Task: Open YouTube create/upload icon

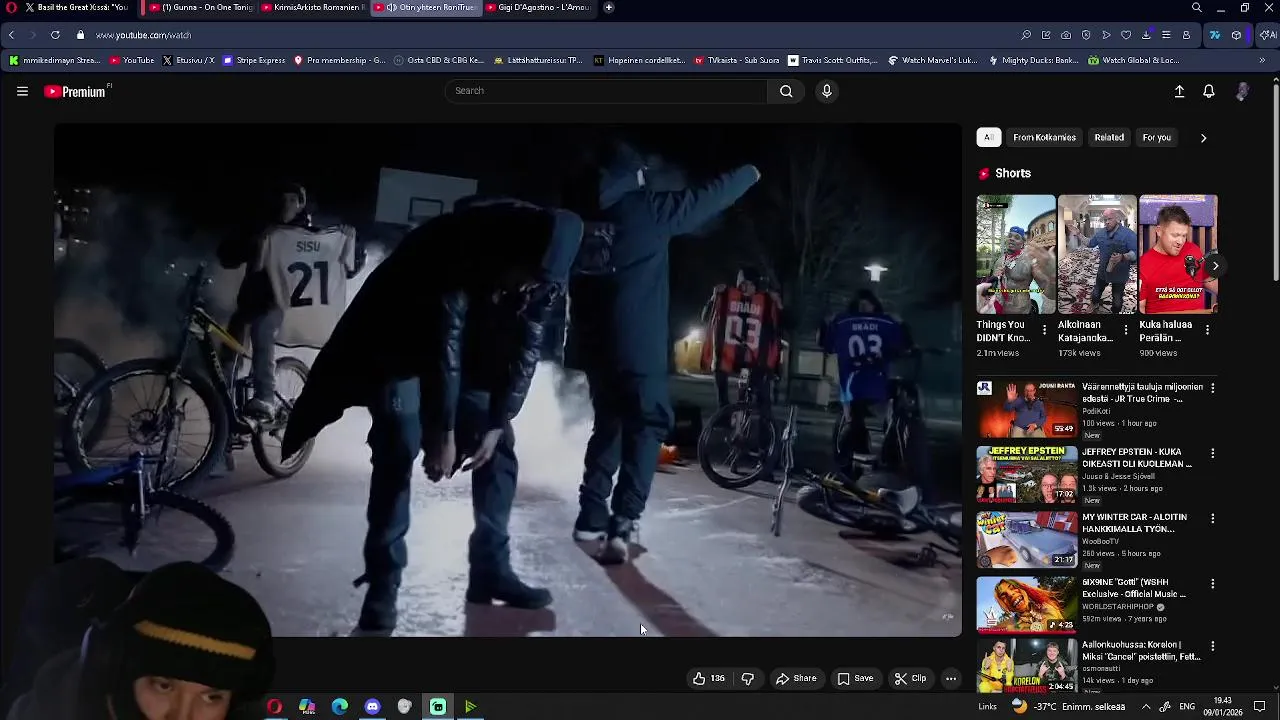Action: [x=1179, y=91]
